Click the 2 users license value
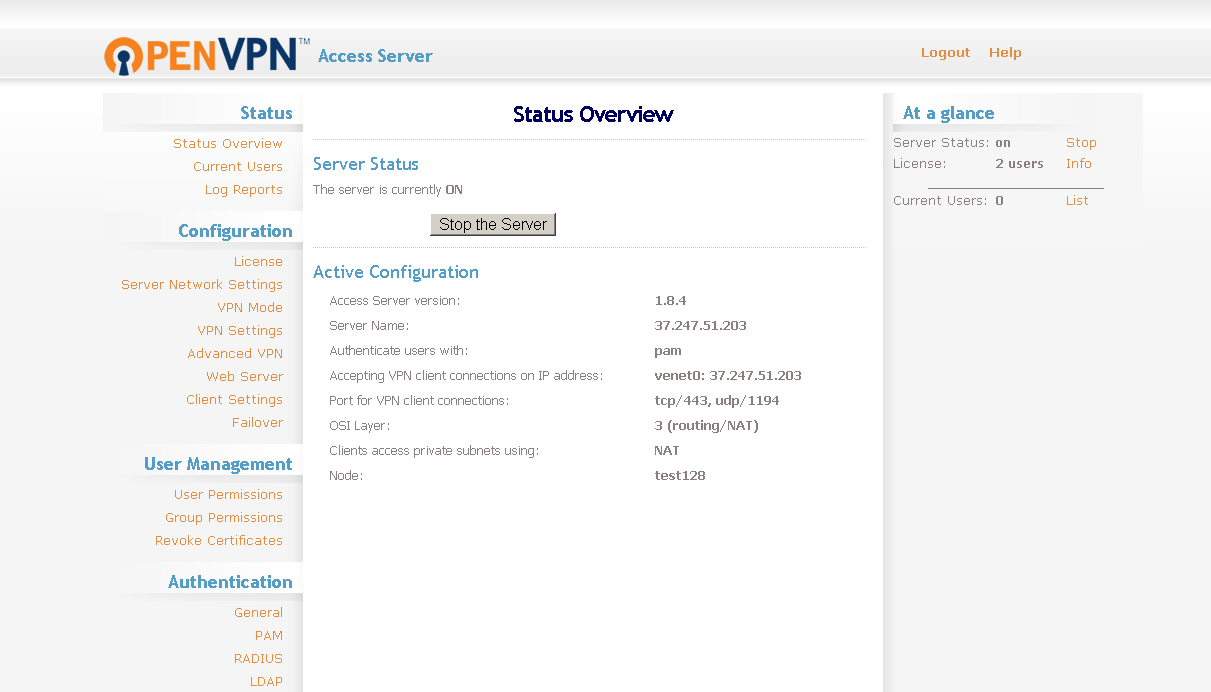Image resolution: width=1211 pixels, height=692 pixels. pos(1019,164)
